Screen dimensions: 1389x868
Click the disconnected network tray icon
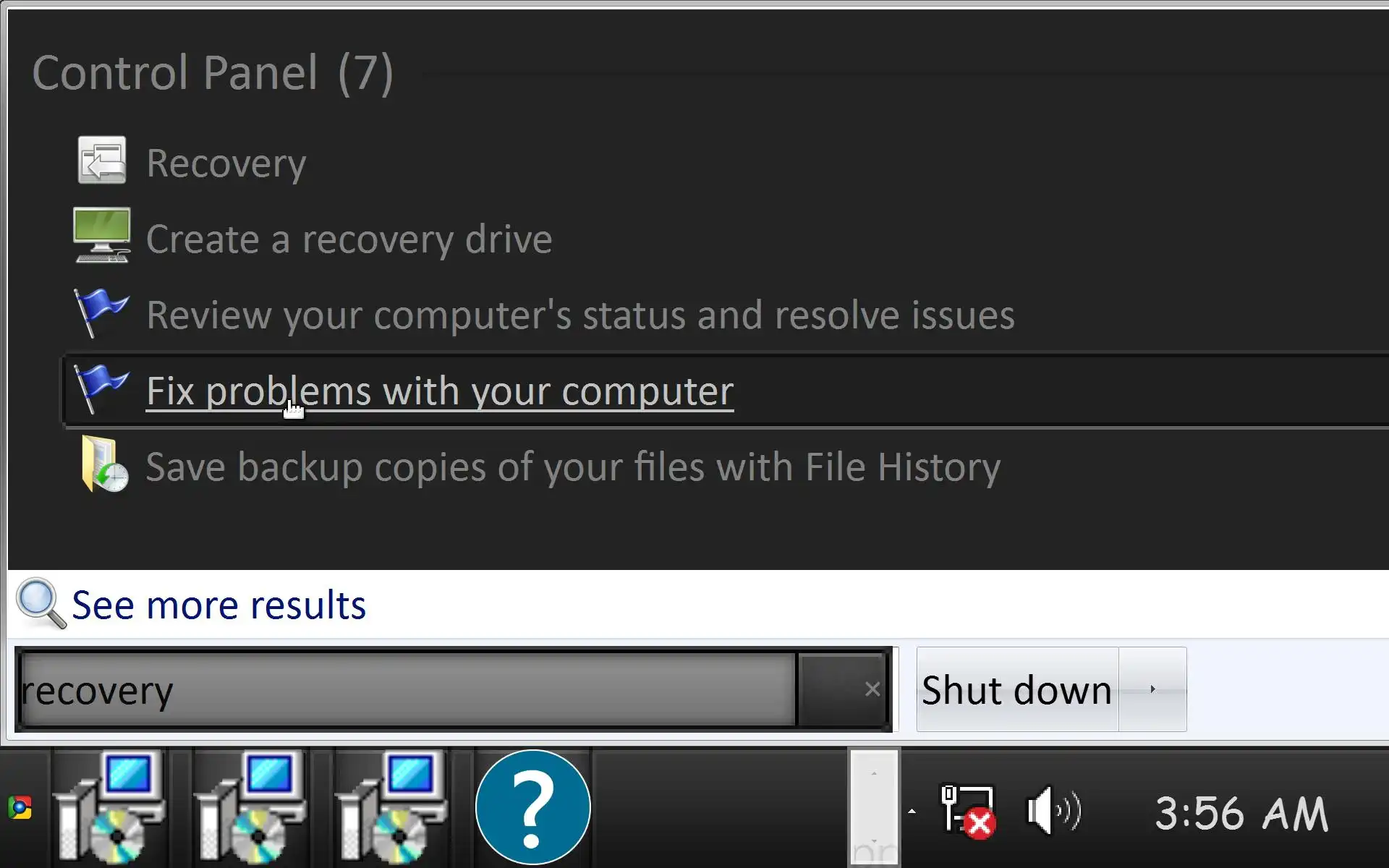(968, 812)
